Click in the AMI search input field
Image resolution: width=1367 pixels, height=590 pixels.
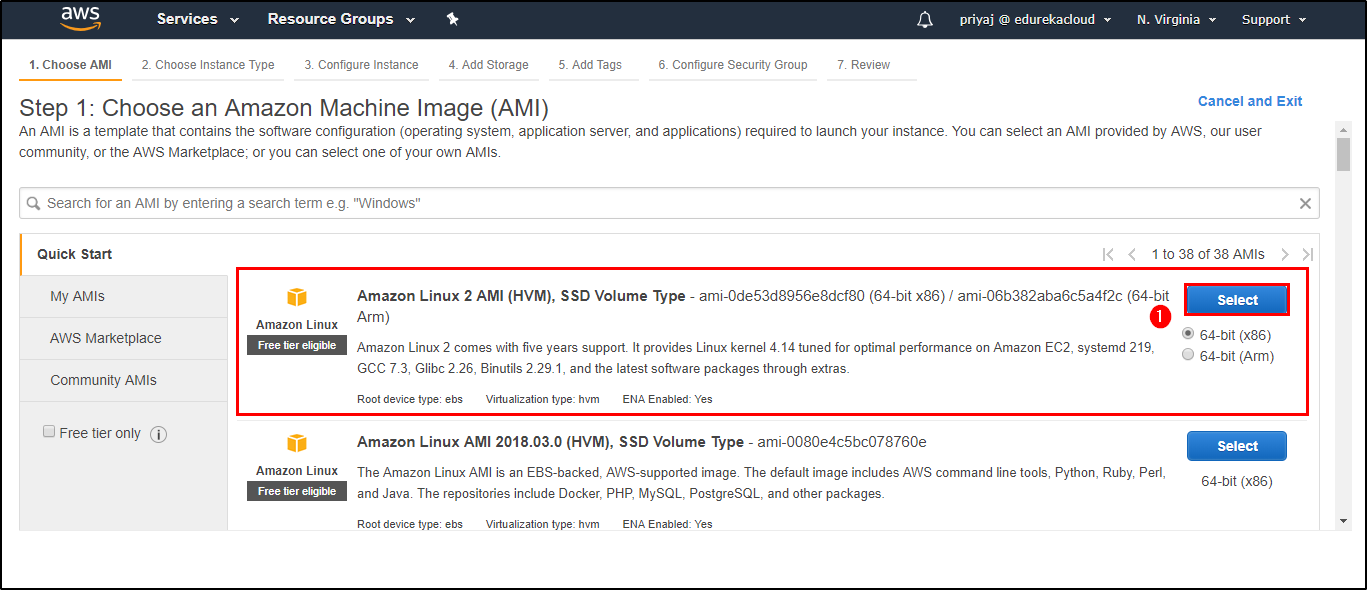point(660,203)
